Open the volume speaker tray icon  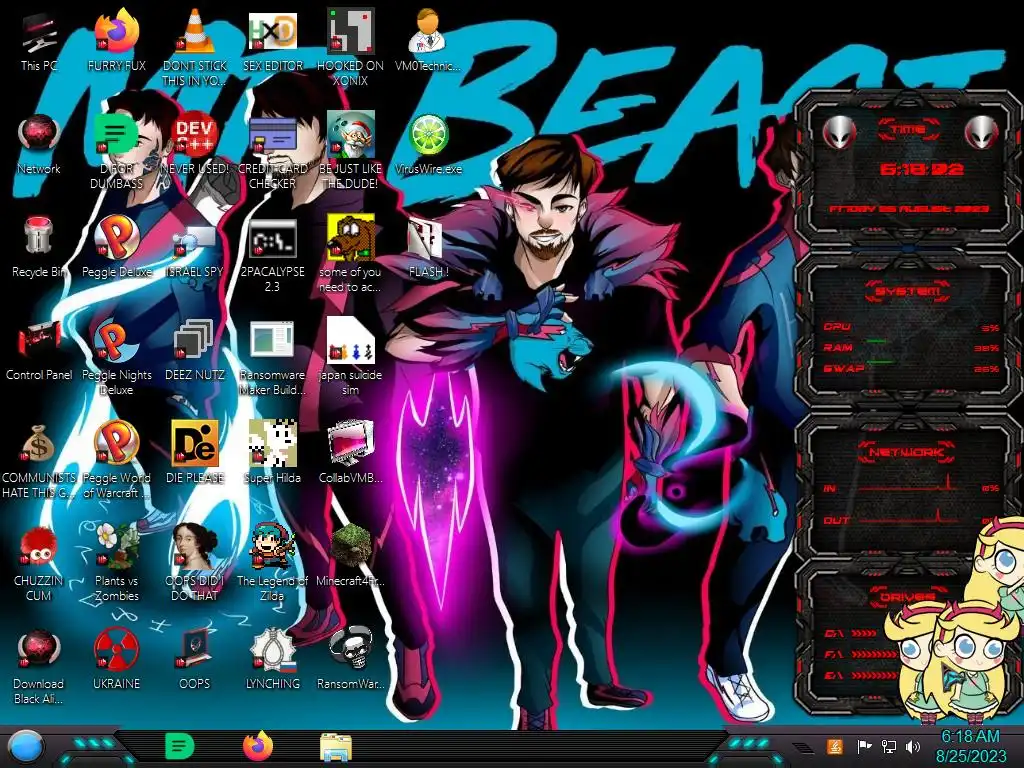pos(913,746)
